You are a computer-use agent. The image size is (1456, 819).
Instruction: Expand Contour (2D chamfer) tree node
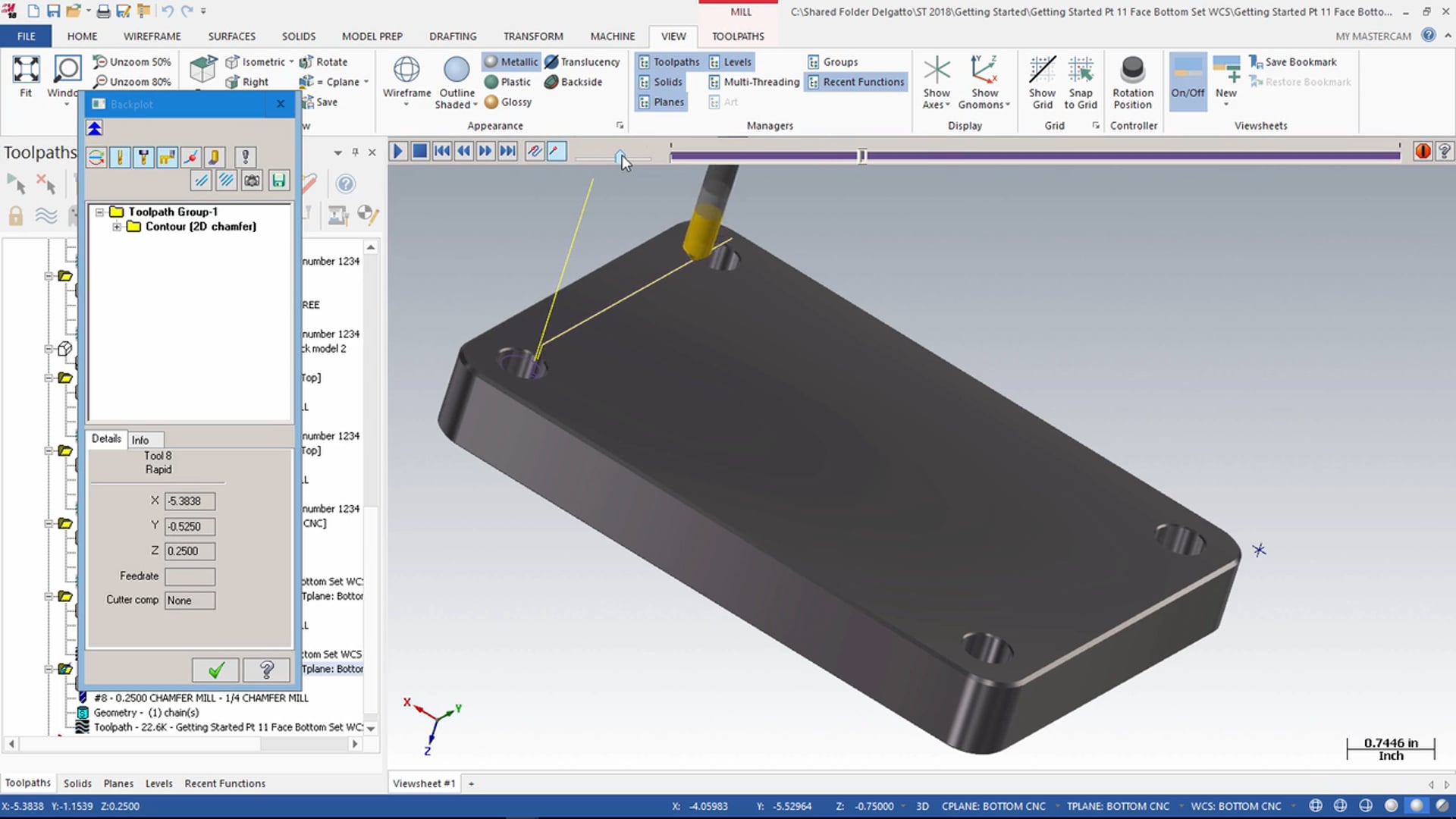click(117, 227)
